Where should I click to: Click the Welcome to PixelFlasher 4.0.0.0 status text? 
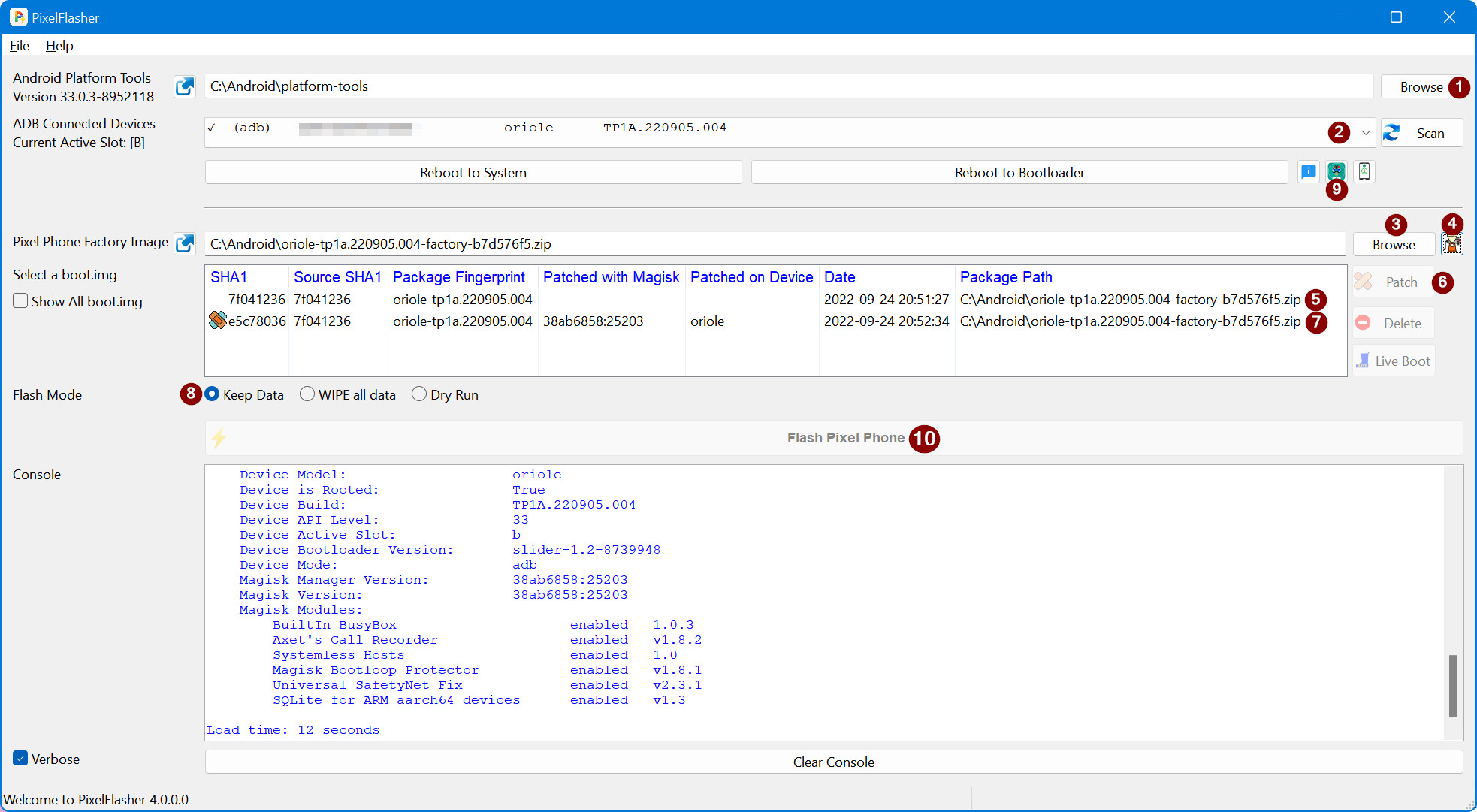click(x=96, y=799)
